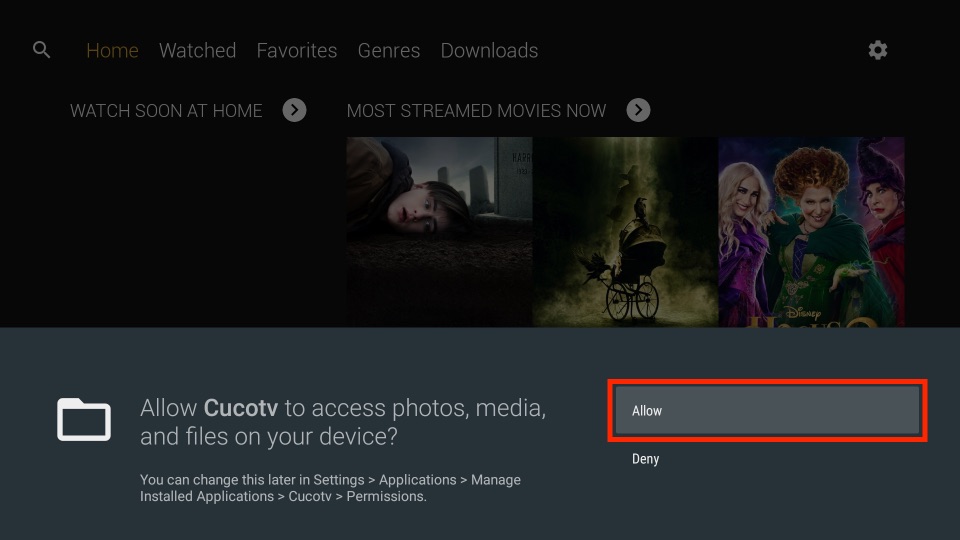Open search with the magnifier icon
Screen dimensions: 960x540
coord(42,50)
